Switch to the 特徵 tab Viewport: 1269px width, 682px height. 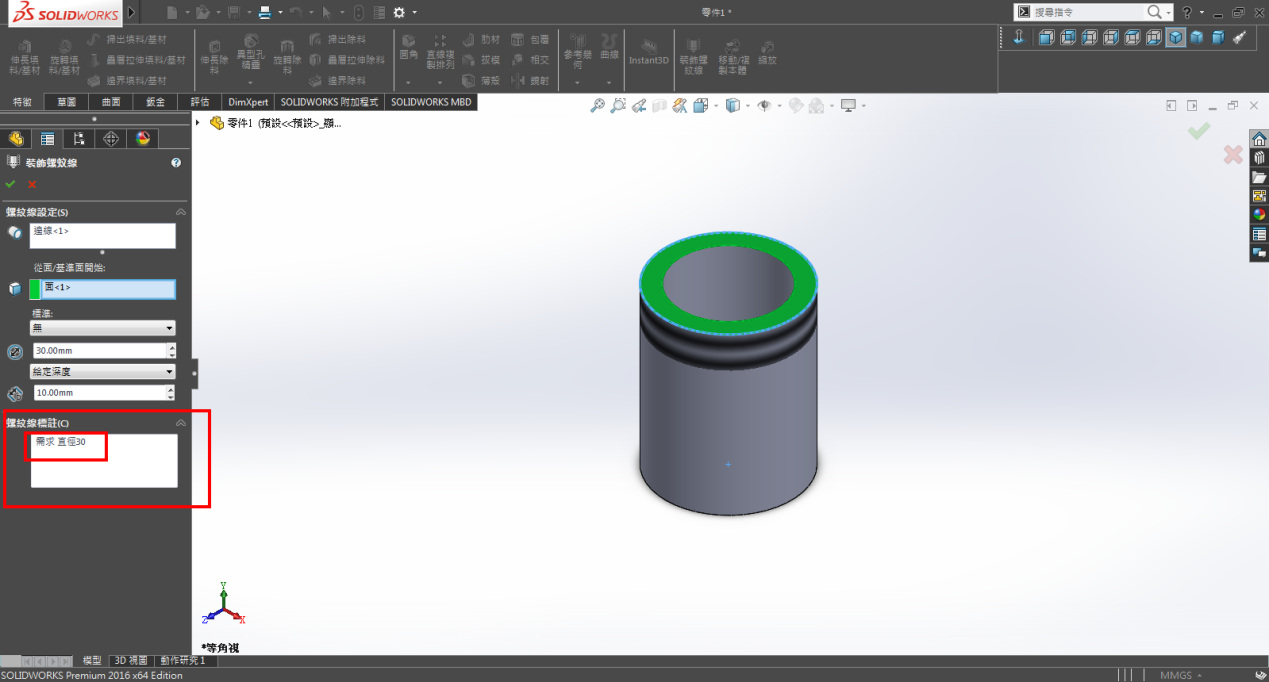pyautogui.click(x=22, y=102)
